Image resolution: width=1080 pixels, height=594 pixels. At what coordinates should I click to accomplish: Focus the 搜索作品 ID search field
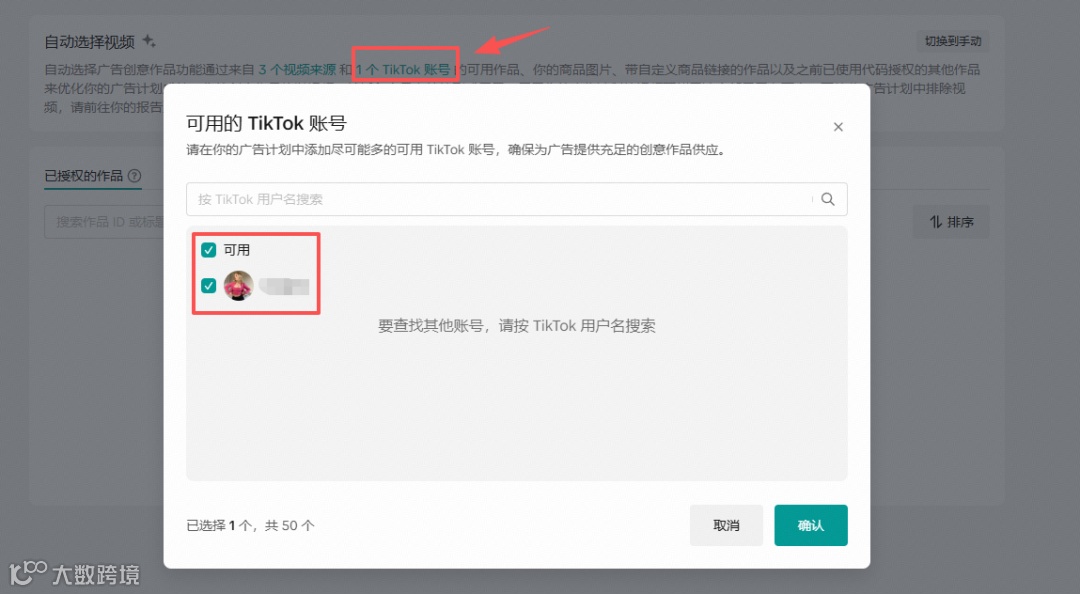(104, 222)
